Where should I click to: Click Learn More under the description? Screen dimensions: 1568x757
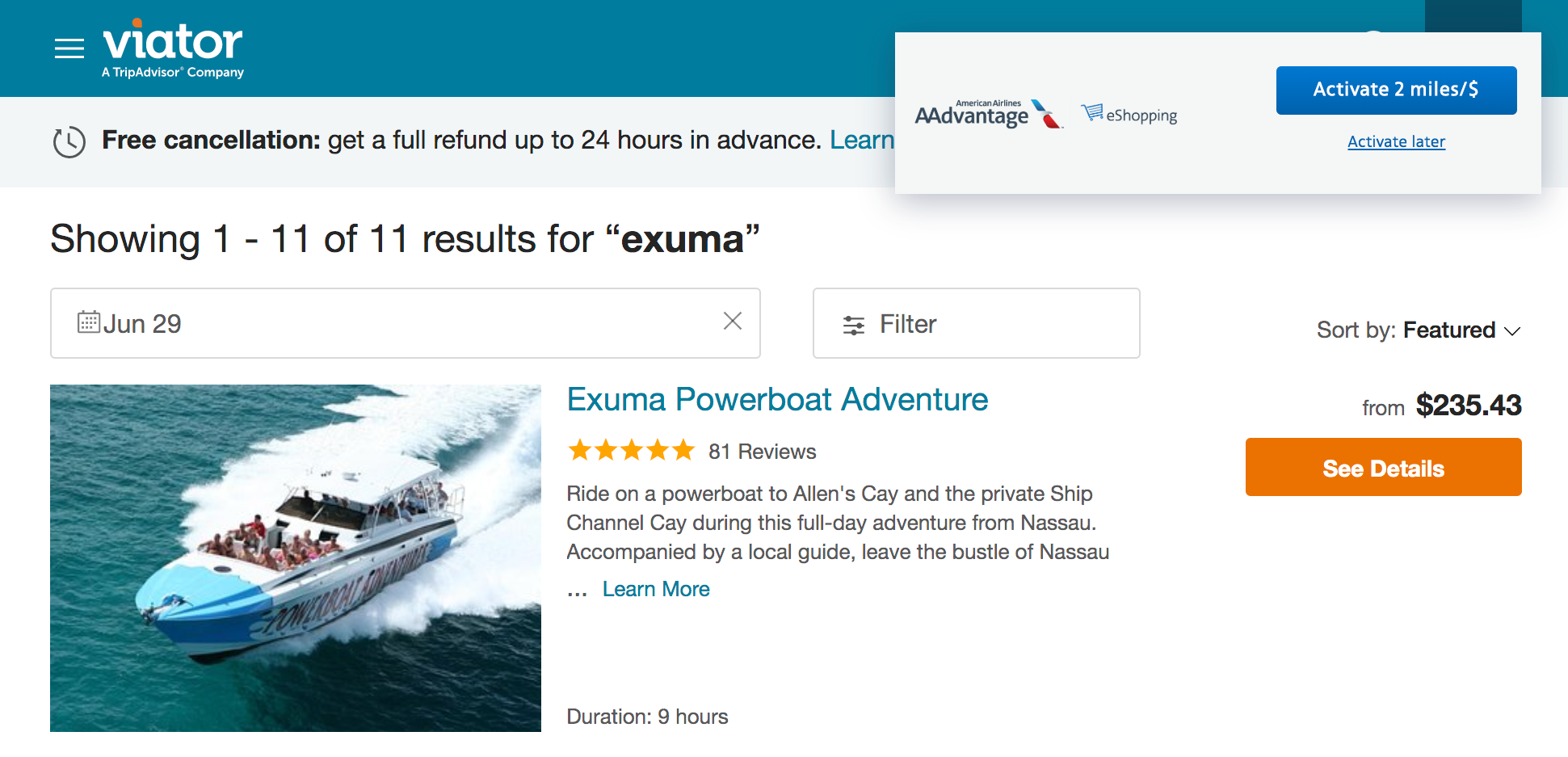(656, 589)
